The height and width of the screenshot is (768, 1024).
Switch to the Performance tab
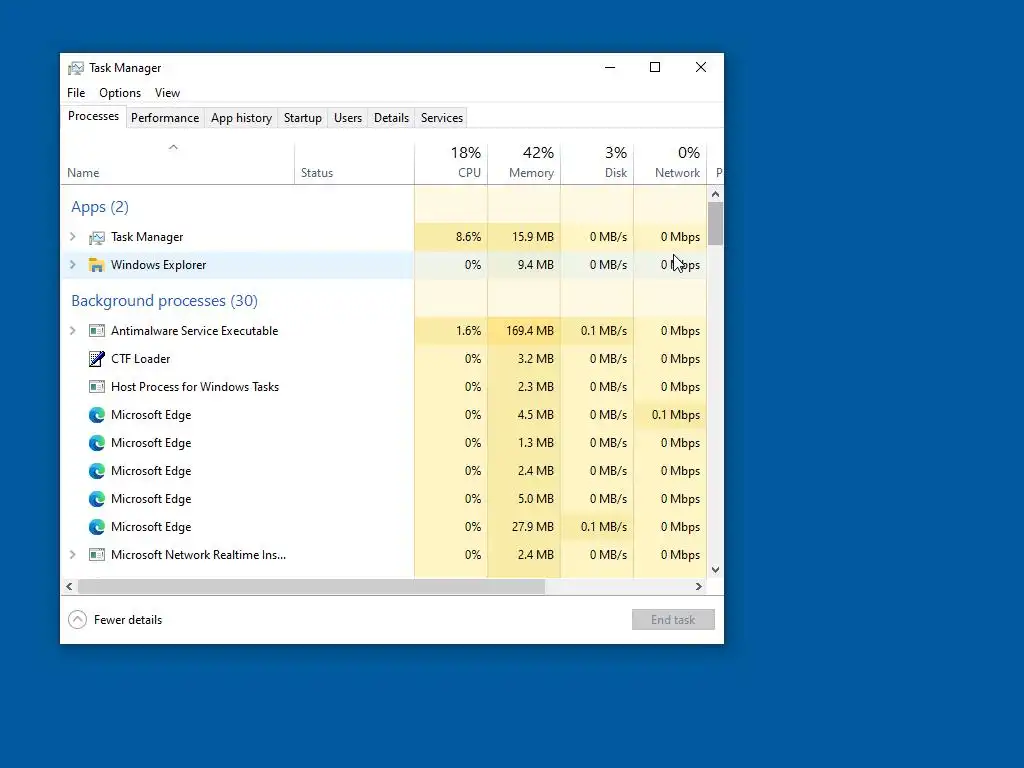(165, 118)
